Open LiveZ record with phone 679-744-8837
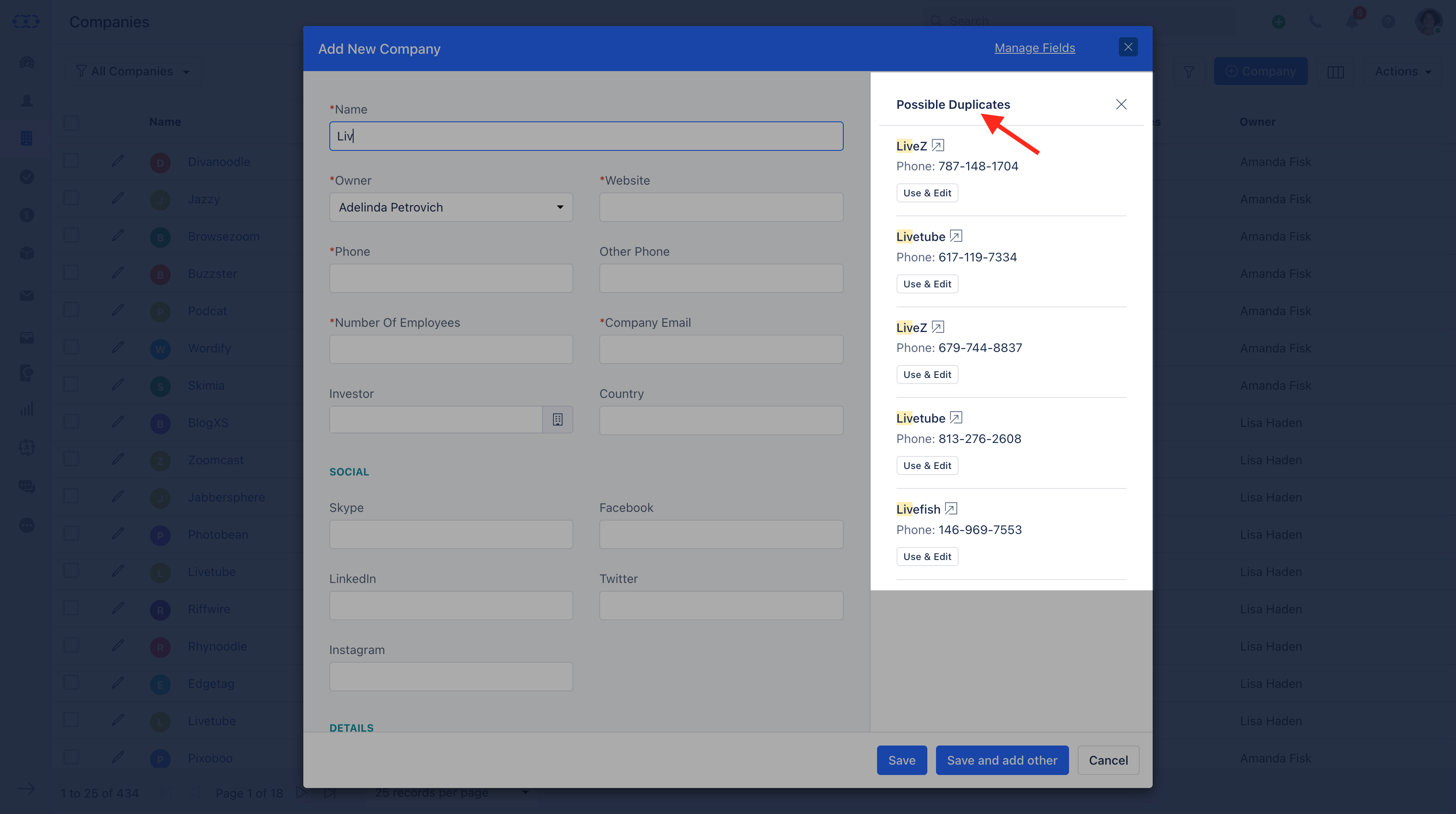Viewport: 1456px width, 814px height. (x=938, y=327)
